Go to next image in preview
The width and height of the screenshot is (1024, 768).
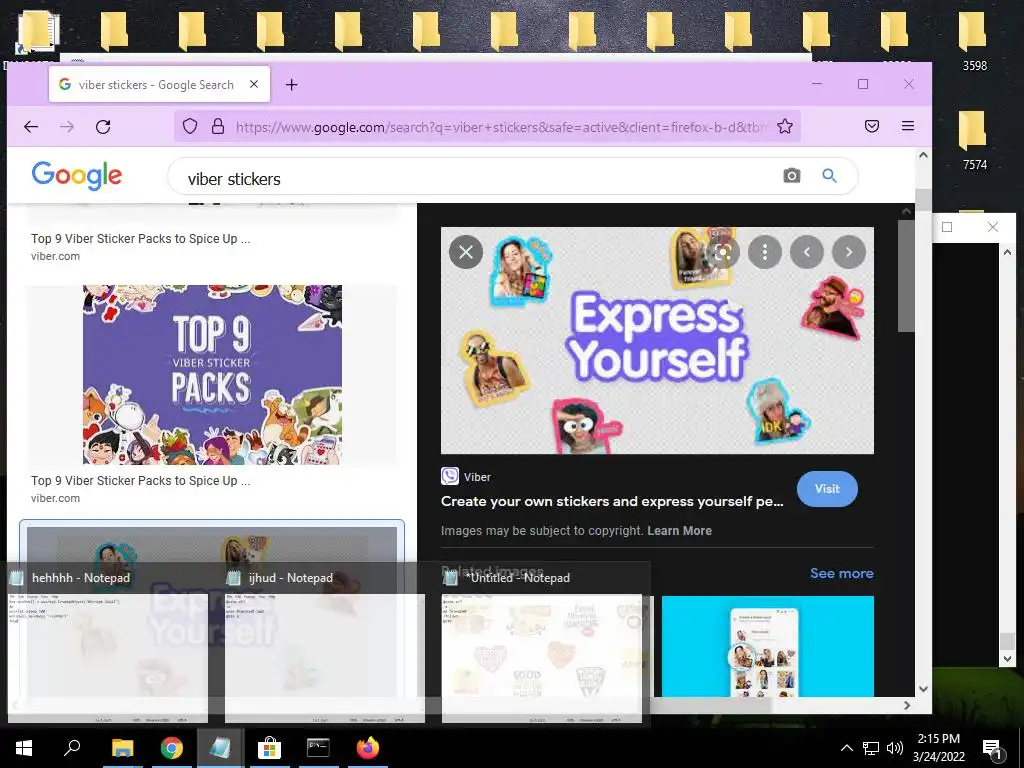[849, 252]
